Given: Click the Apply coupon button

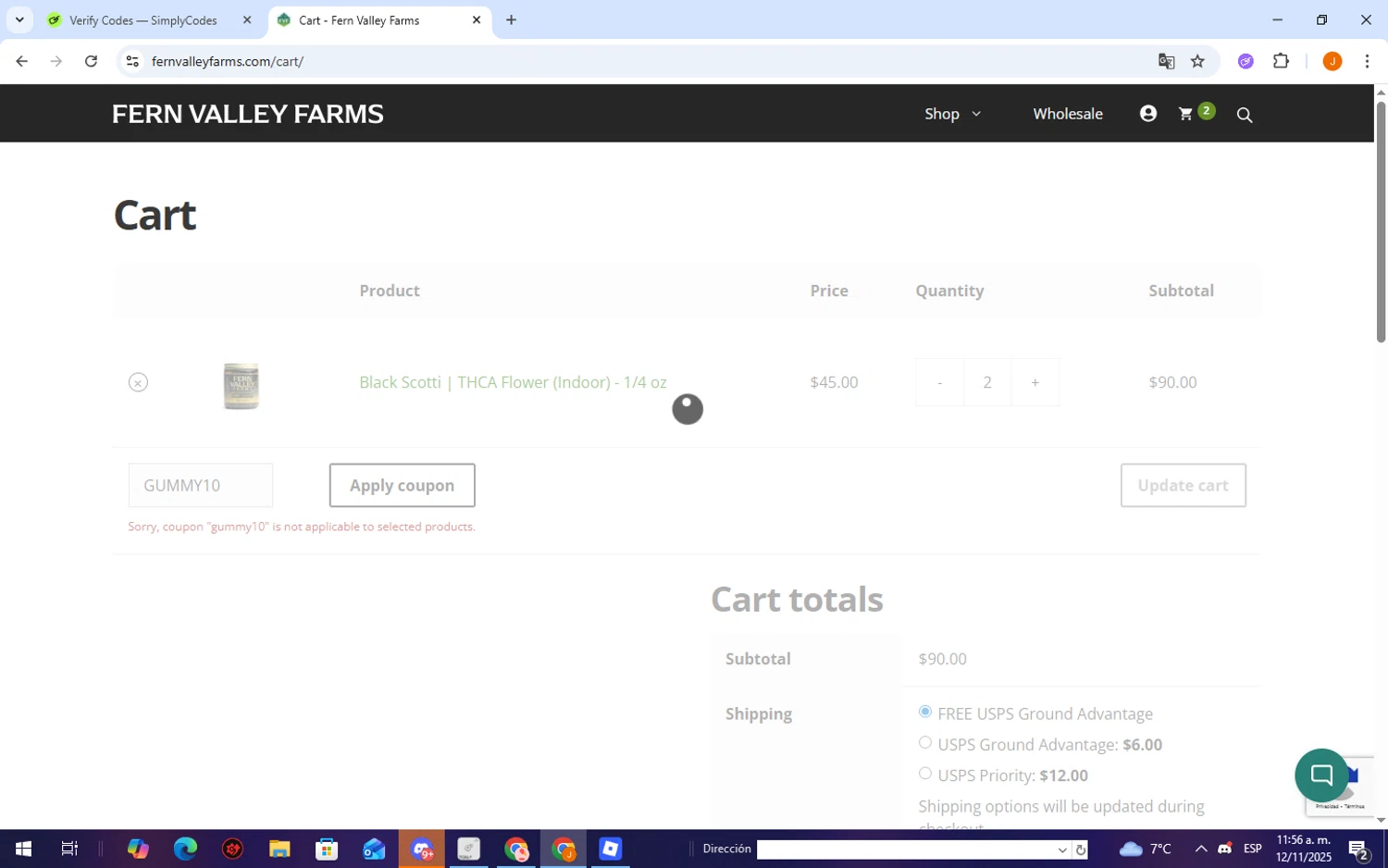Looking at the screenshot, I should [402, 485].
